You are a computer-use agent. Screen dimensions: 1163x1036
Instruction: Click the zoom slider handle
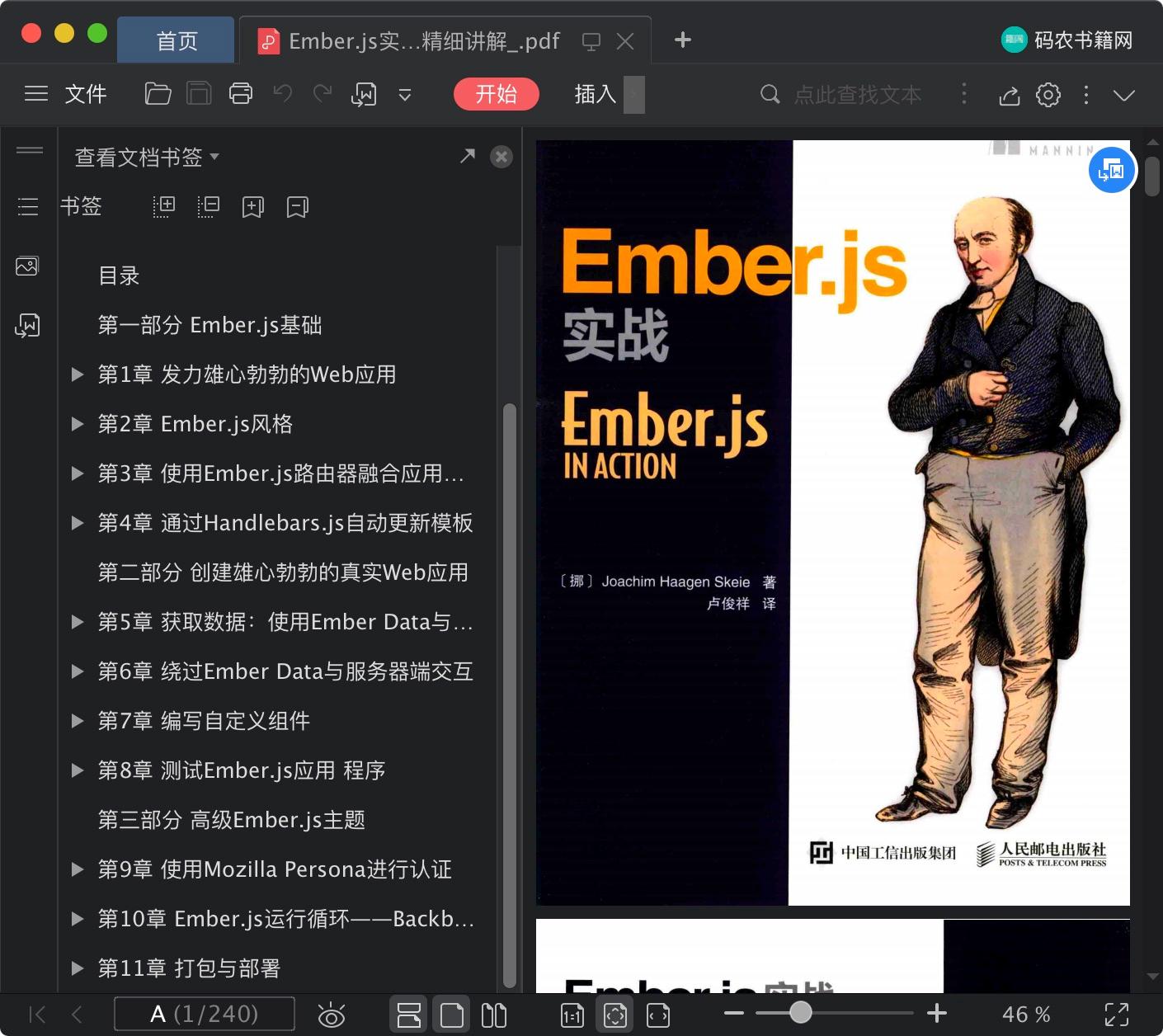tap(800, 1013)
